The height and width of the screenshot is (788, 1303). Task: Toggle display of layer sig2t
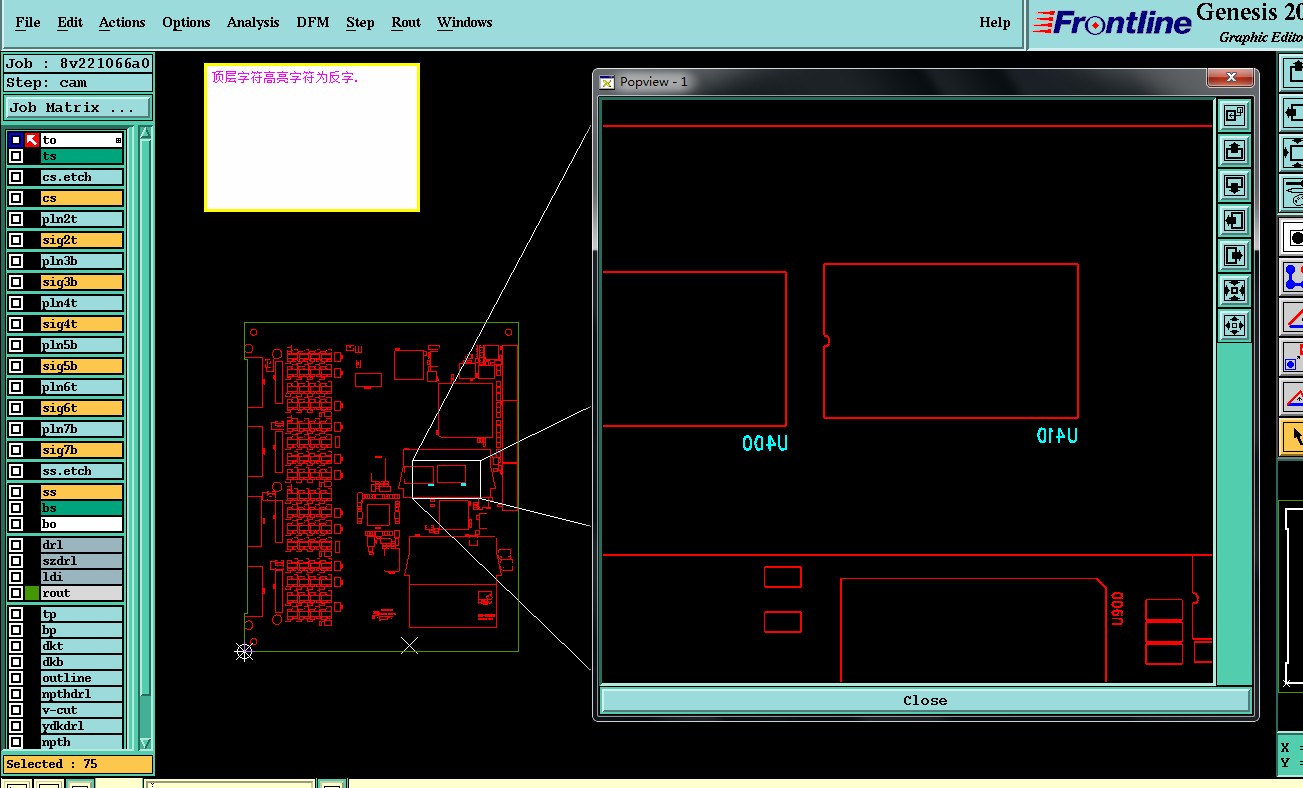tap(16, 240)
